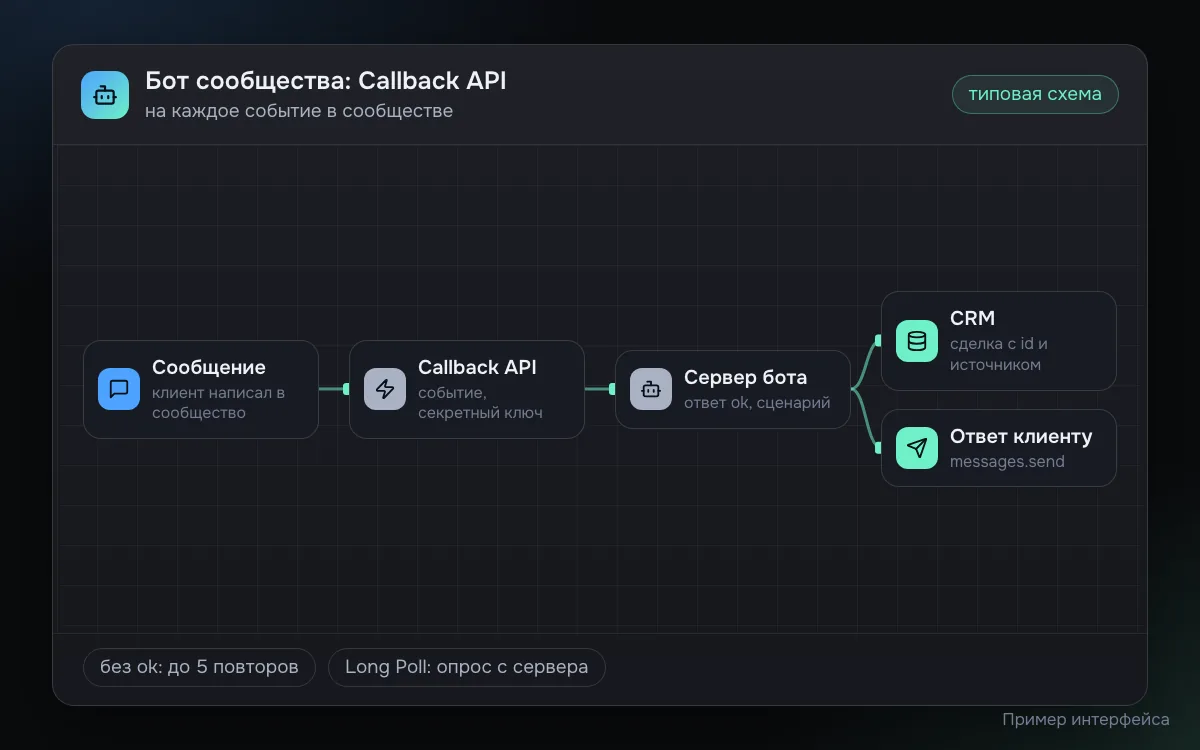Click the input port on Ответ клиенту node

(x=878, y=448)
